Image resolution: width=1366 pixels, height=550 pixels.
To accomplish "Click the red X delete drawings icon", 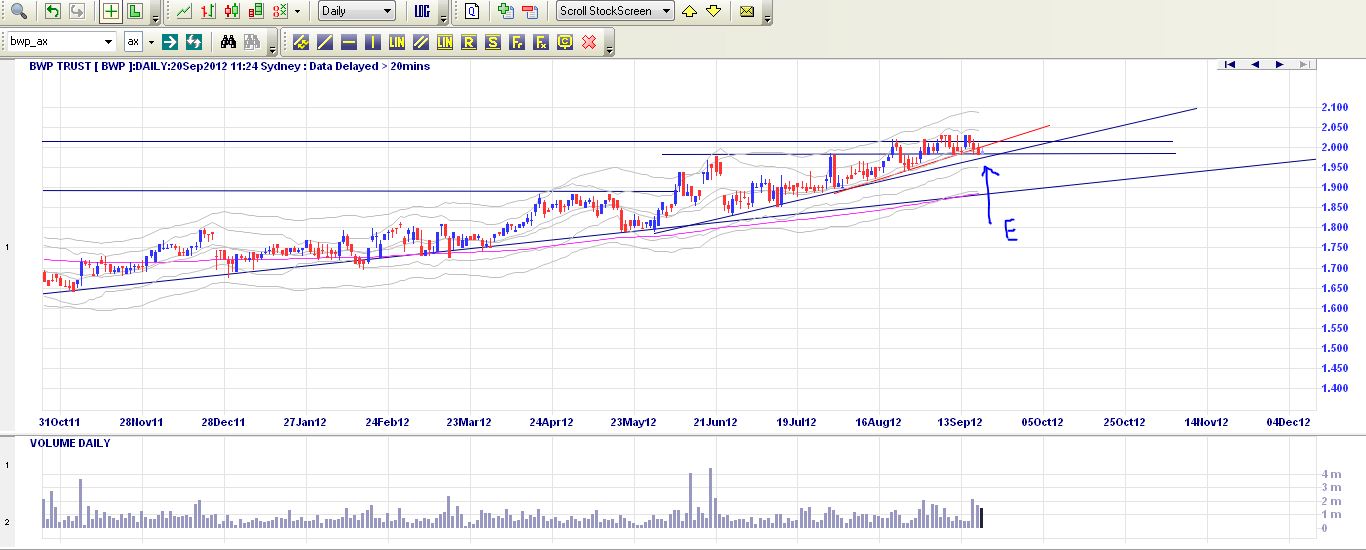I will [x=589, y=42].
